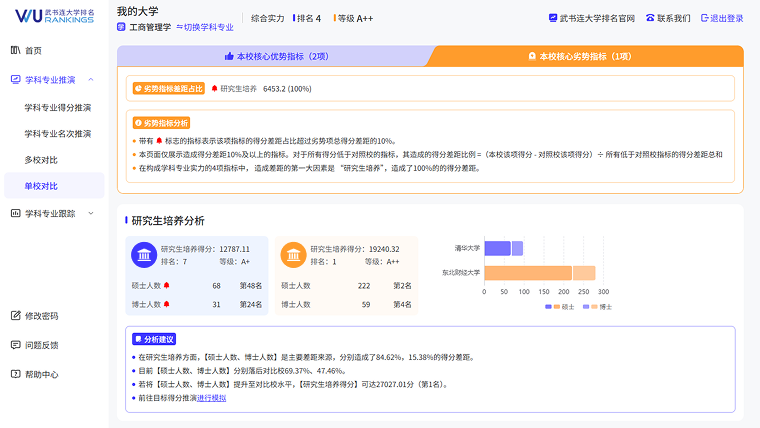Click the 第48名 rank value
Viewport: 760px width, 428px height.
(x=251, y=286)
